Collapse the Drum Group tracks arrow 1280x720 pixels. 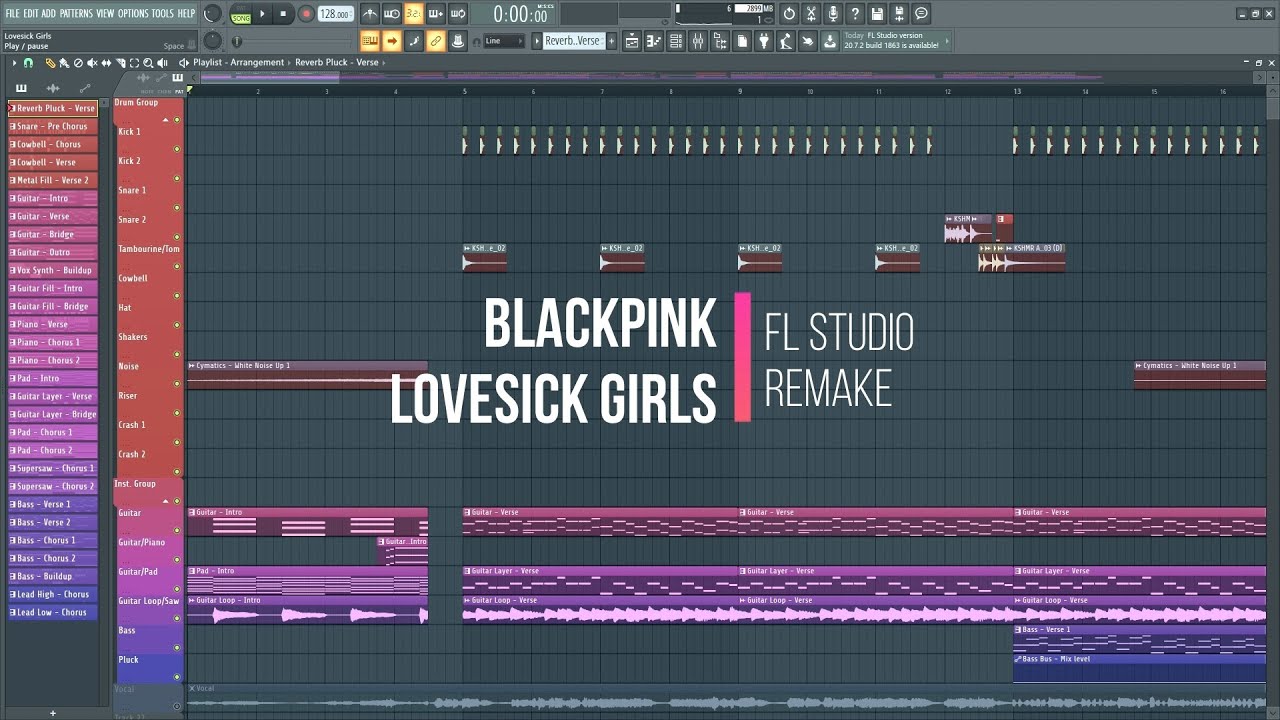[166, 121]
